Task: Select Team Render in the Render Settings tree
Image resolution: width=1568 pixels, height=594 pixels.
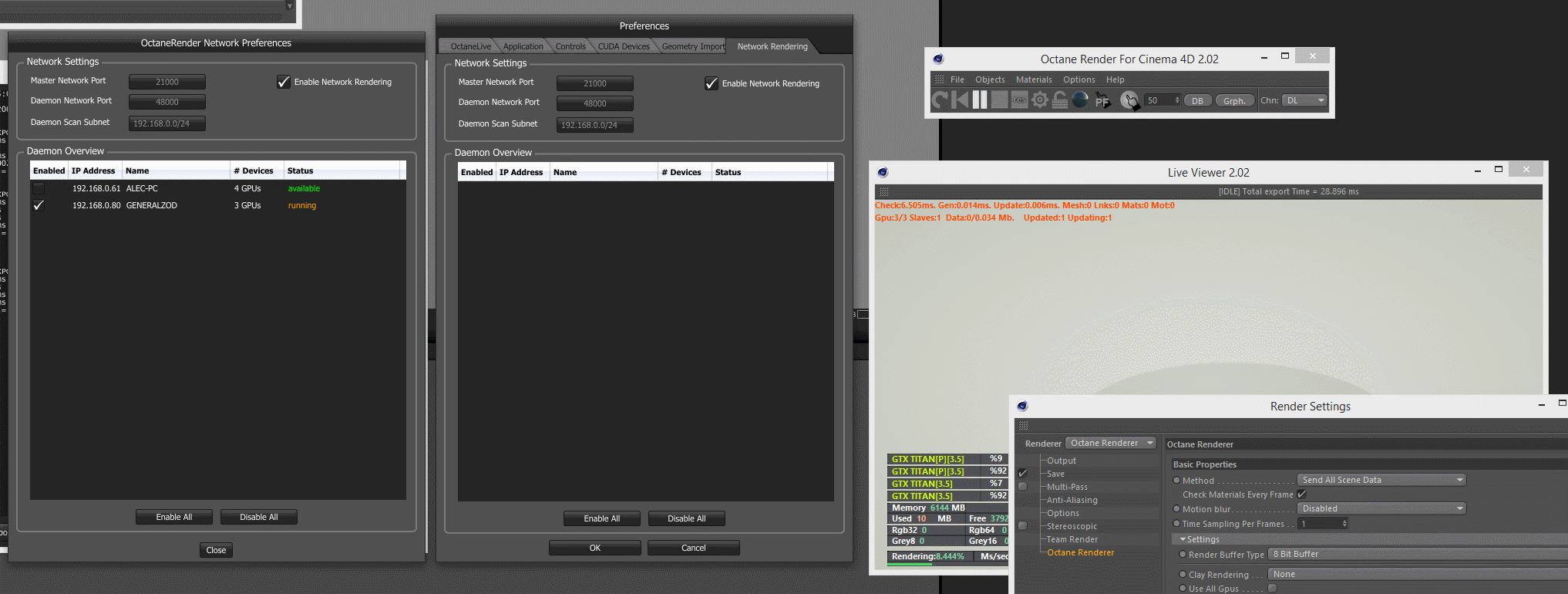Action: (x=1072, y=539)
